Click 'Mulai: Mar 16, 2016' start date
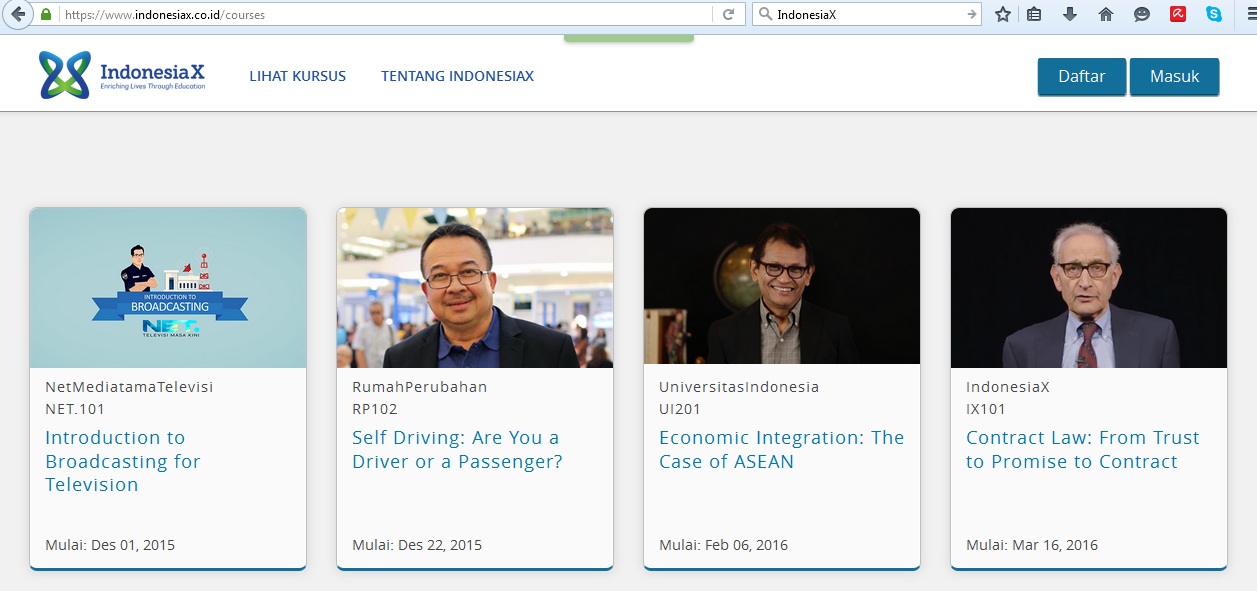 [1032, 545]
